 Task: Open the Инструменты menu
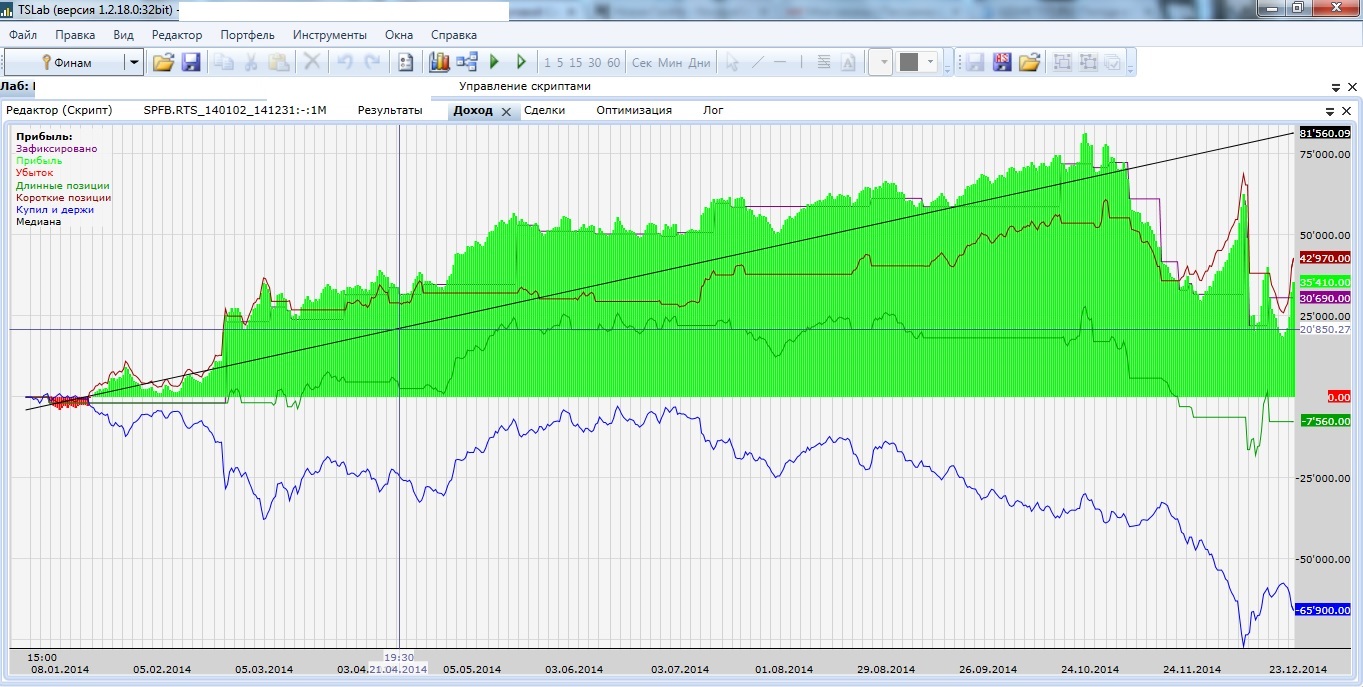(329, 35)
